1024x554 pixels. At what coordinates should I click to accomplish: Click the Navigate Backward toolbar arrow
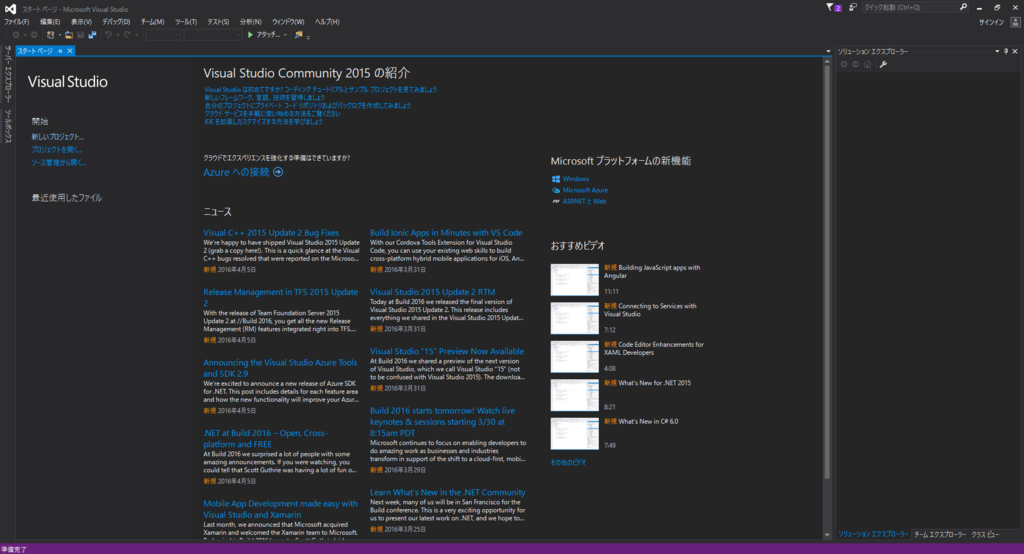coord(15,35)
